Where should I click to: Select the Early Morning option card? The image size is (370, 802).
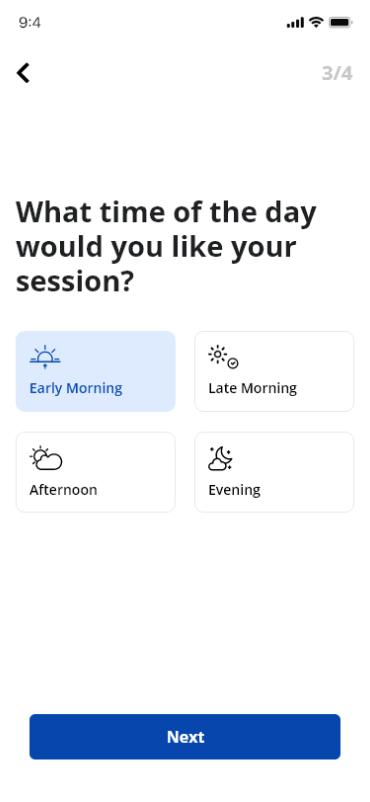click(96, 371)
